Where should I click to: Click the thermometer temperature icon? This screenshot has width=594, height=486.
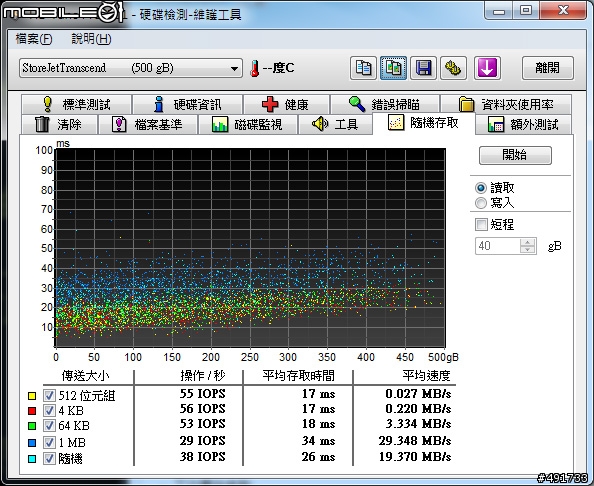(x=255, y=69)
